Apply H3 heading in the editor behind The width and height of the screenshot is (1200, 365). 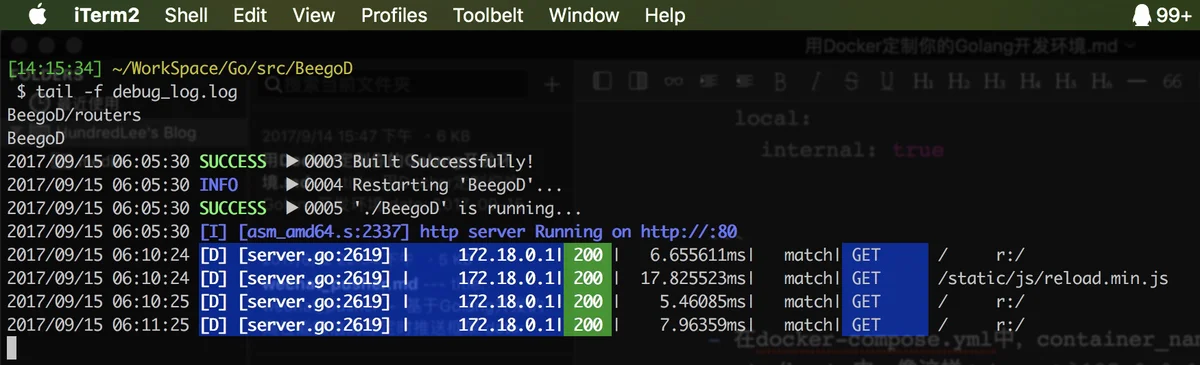[995, 82]
